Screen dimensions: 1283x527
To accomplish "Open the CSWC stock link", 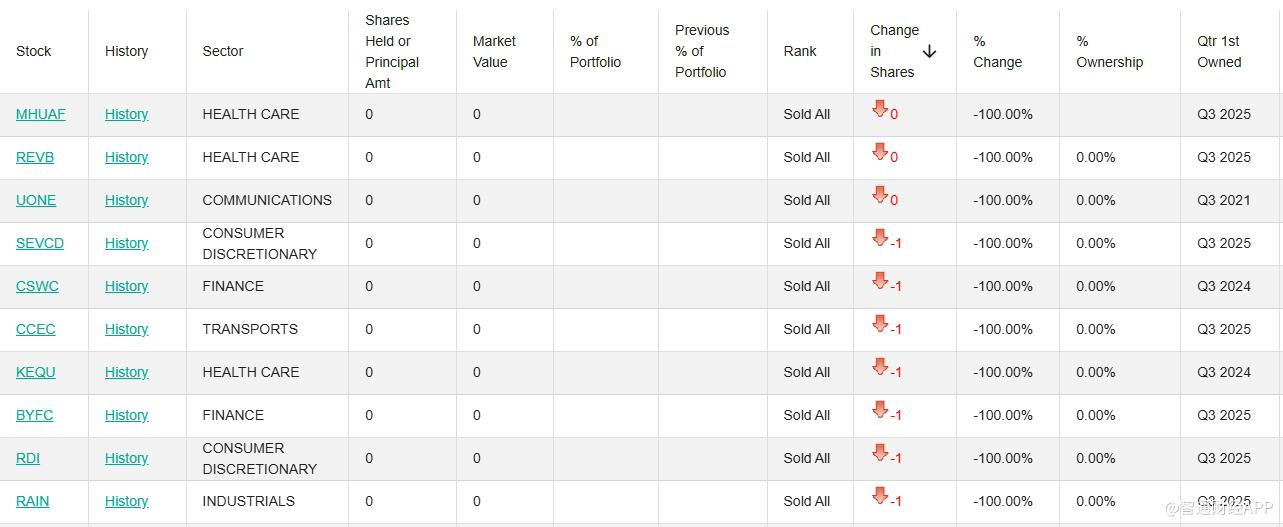I will click(37, 286).
